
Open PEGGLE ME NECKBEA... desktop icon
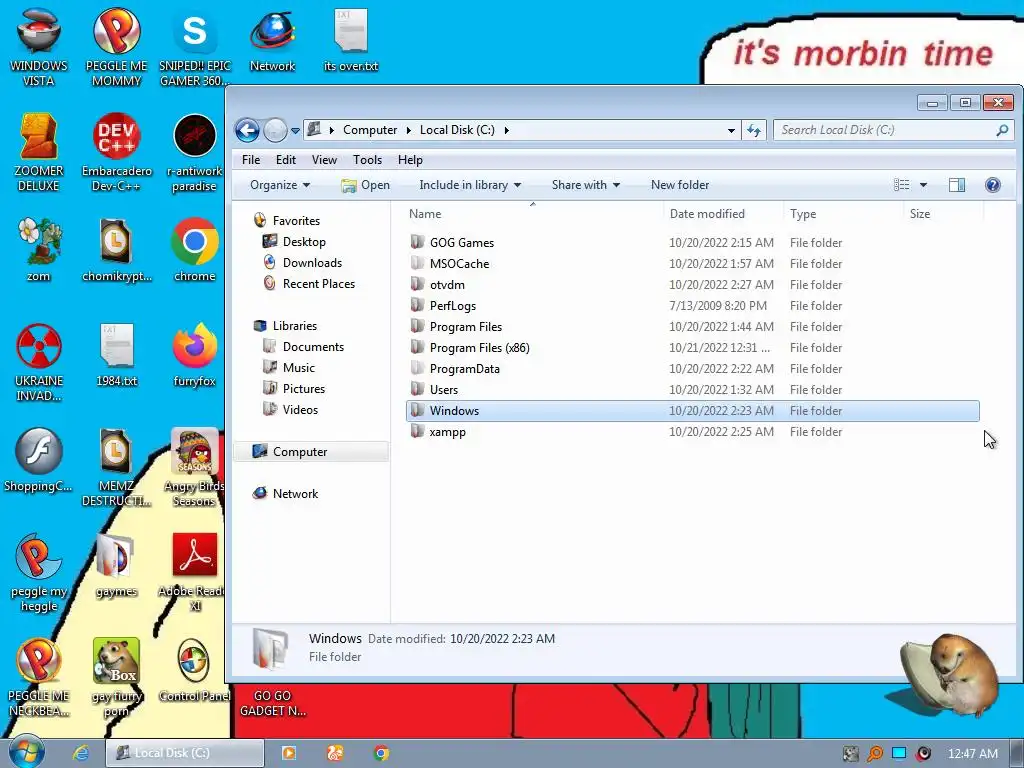pyautogui.click(x=39, y=678)
